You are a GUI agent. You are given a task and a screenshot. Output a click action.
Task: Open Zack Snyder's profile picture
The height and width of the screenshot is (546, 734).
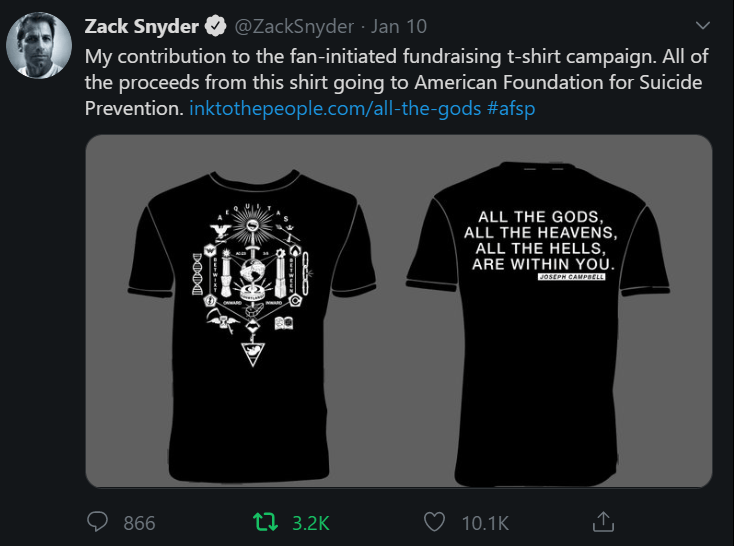(39, 47)
